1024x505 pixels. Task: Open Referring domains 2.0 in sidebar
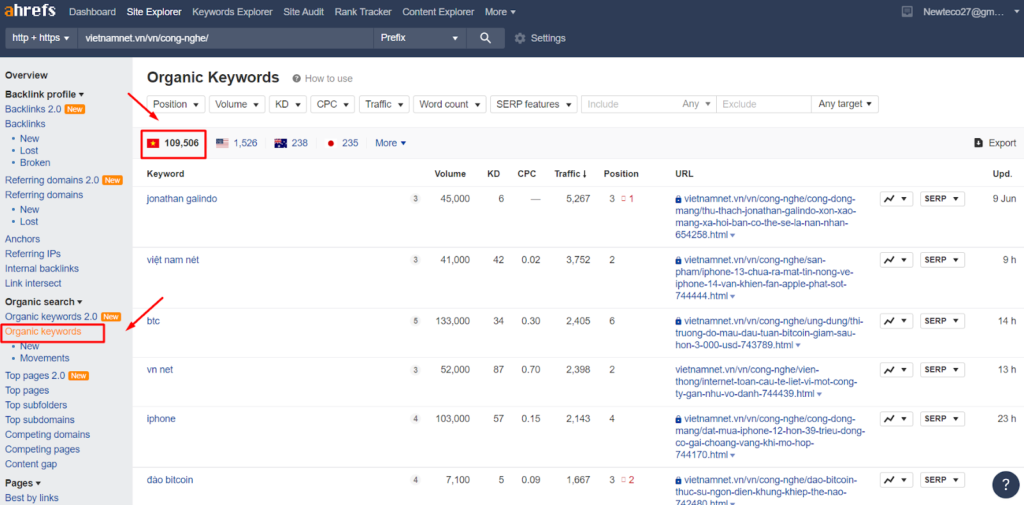(x=51, y=180)
